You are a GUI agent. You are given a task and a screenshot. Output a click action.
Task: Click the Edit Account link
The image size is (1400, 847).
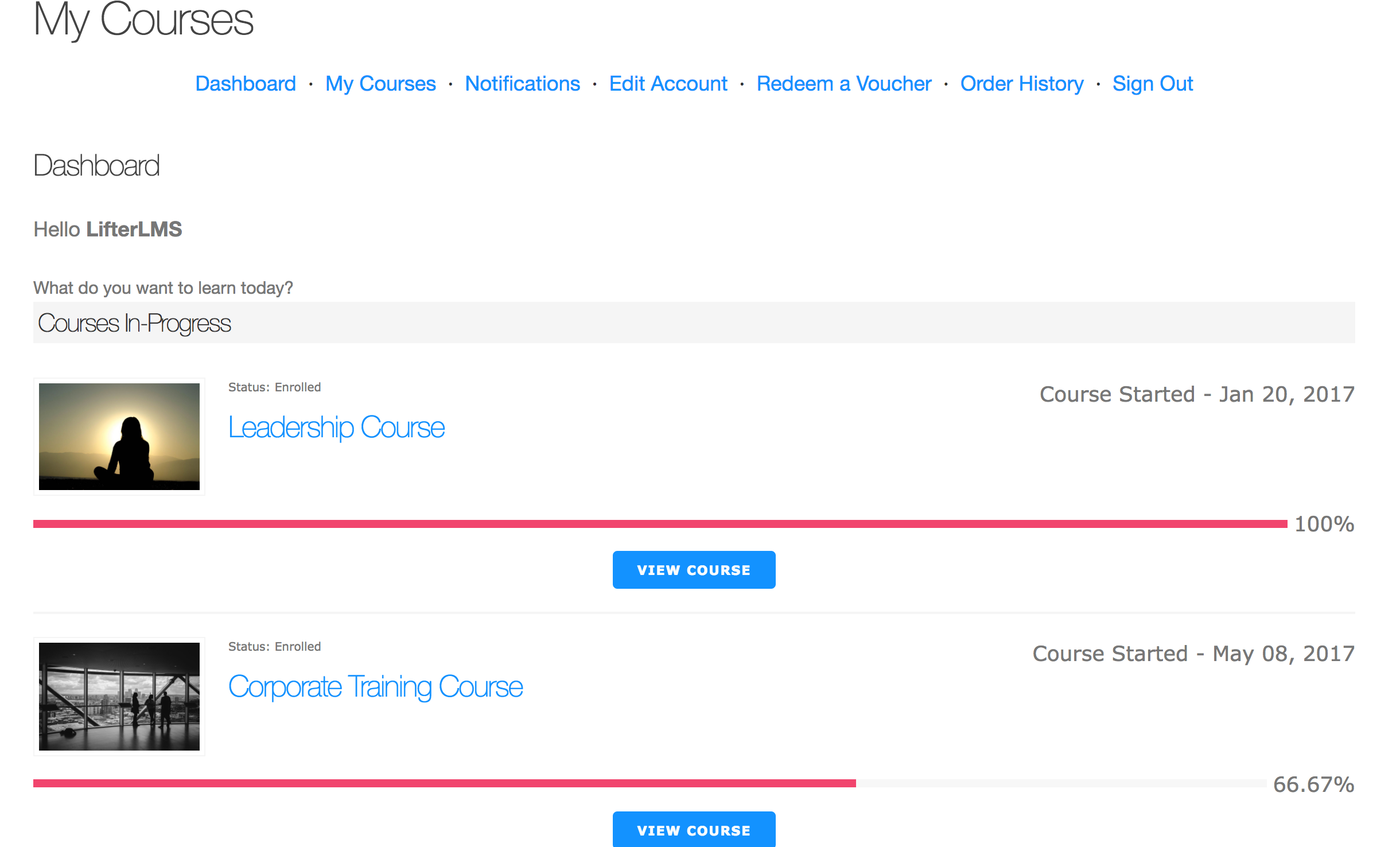(x=668, y=84)
